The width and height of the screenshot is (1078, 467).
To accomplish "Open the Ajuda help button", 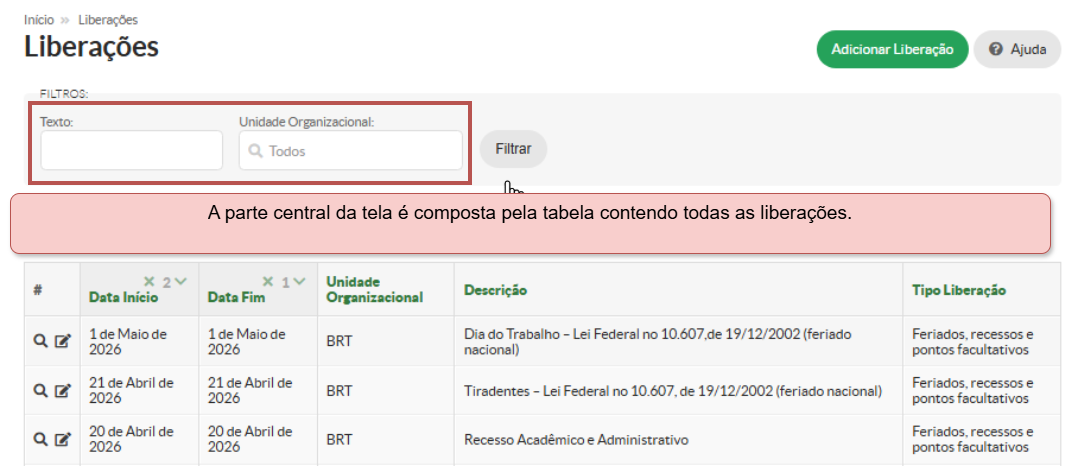I will click(1017, 49).
